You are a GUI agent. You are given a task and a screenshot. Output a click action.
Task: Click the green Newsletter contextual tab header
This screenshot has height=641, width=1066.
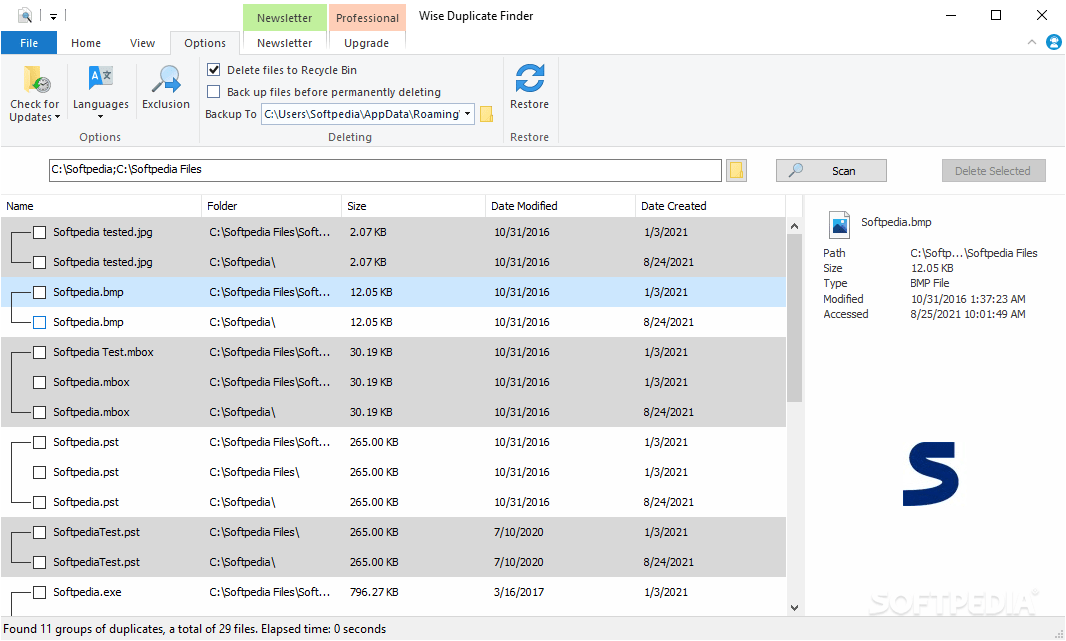284,18
